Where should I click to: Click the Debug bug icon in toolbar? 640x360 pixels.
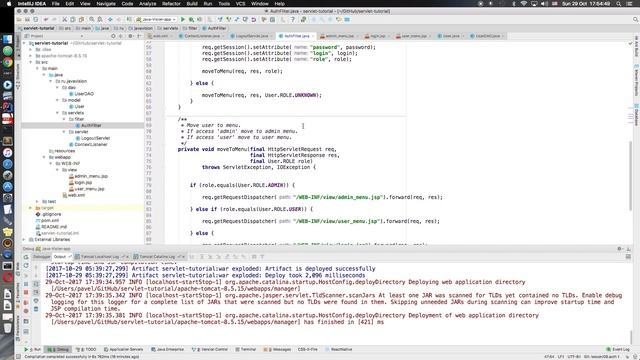point(191,20)
